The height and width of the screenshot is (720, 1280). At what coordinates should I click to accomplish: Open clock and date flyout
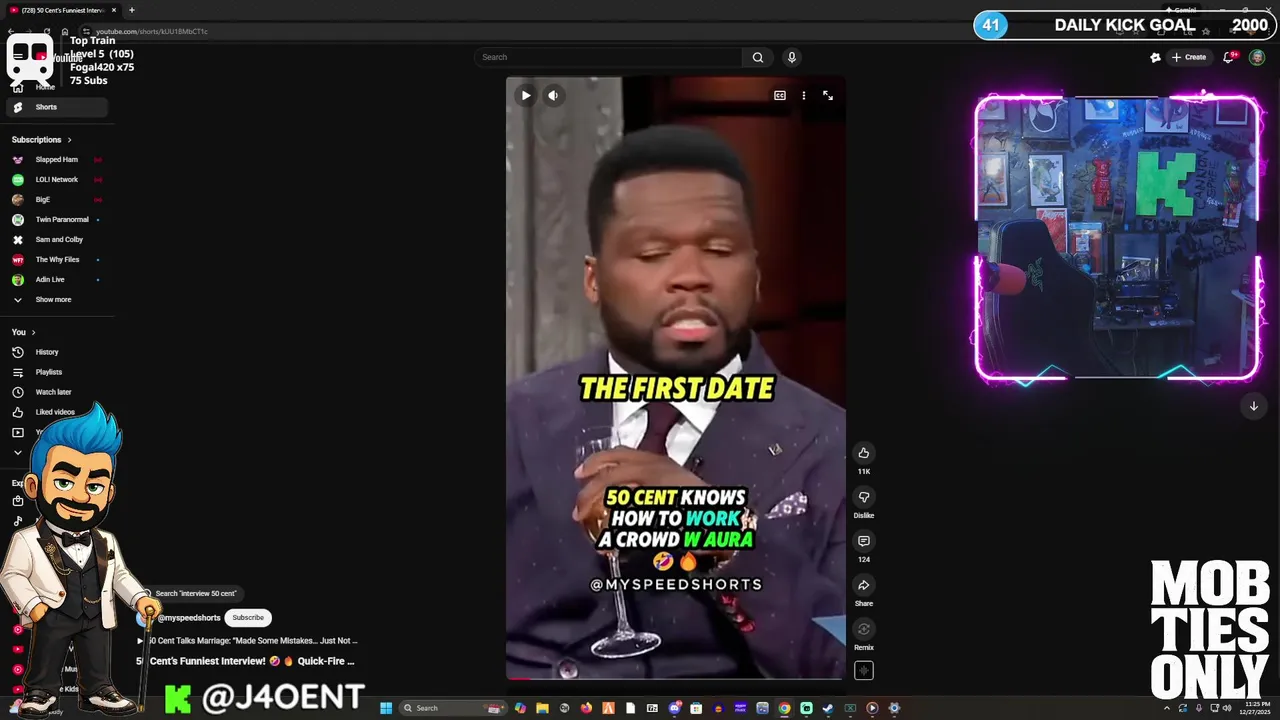click(1254, 708)
